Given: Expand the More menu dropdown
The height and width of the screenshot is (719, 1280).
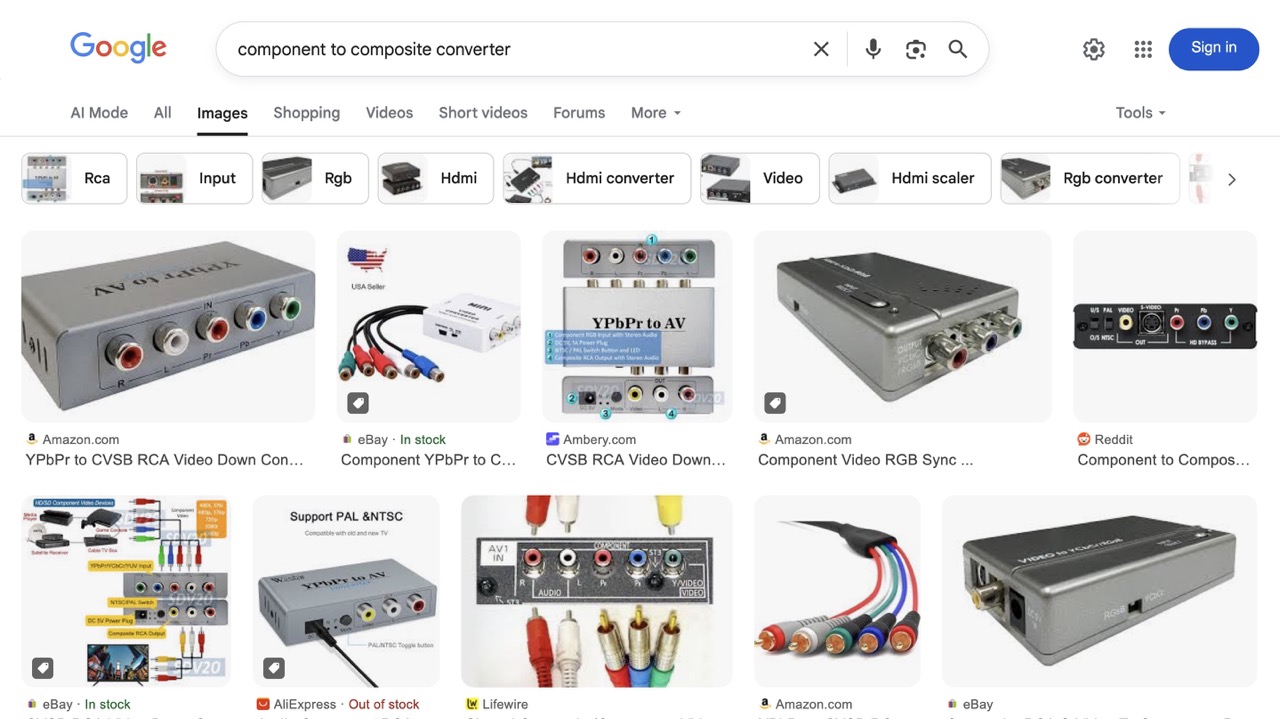Looking at the screenshot, I should pyautogui.click(x=656, y=113).
